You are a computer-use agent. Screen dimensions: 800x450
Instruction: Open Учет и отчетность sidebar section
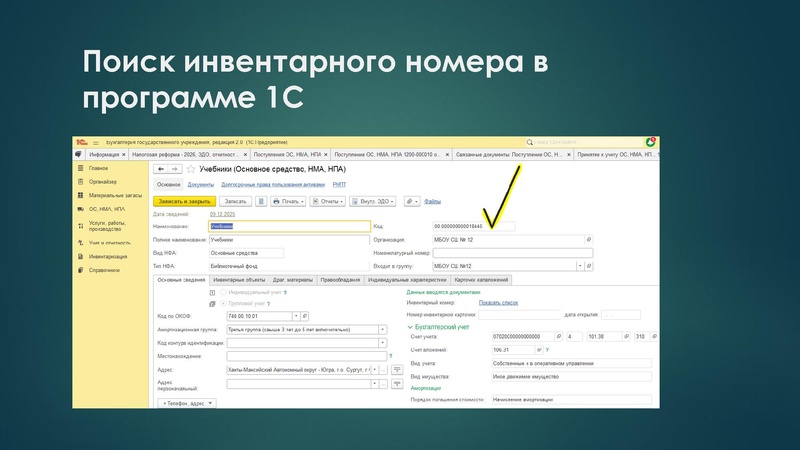point(110,243)
